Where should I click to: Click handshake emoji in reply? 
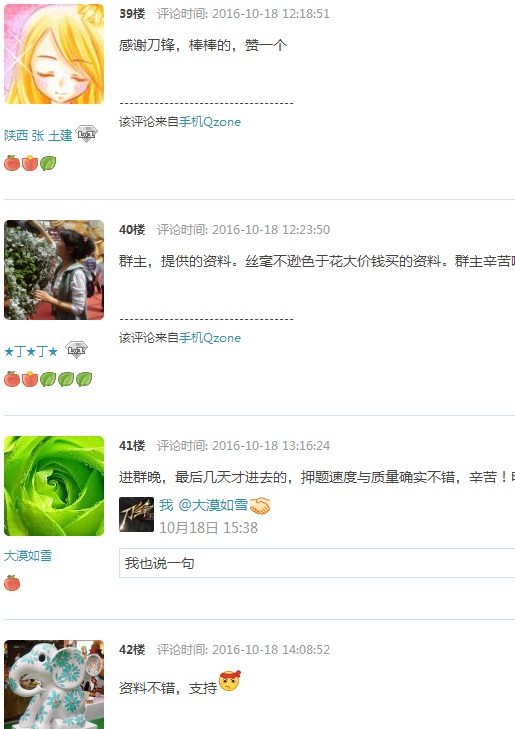[260, 506]
